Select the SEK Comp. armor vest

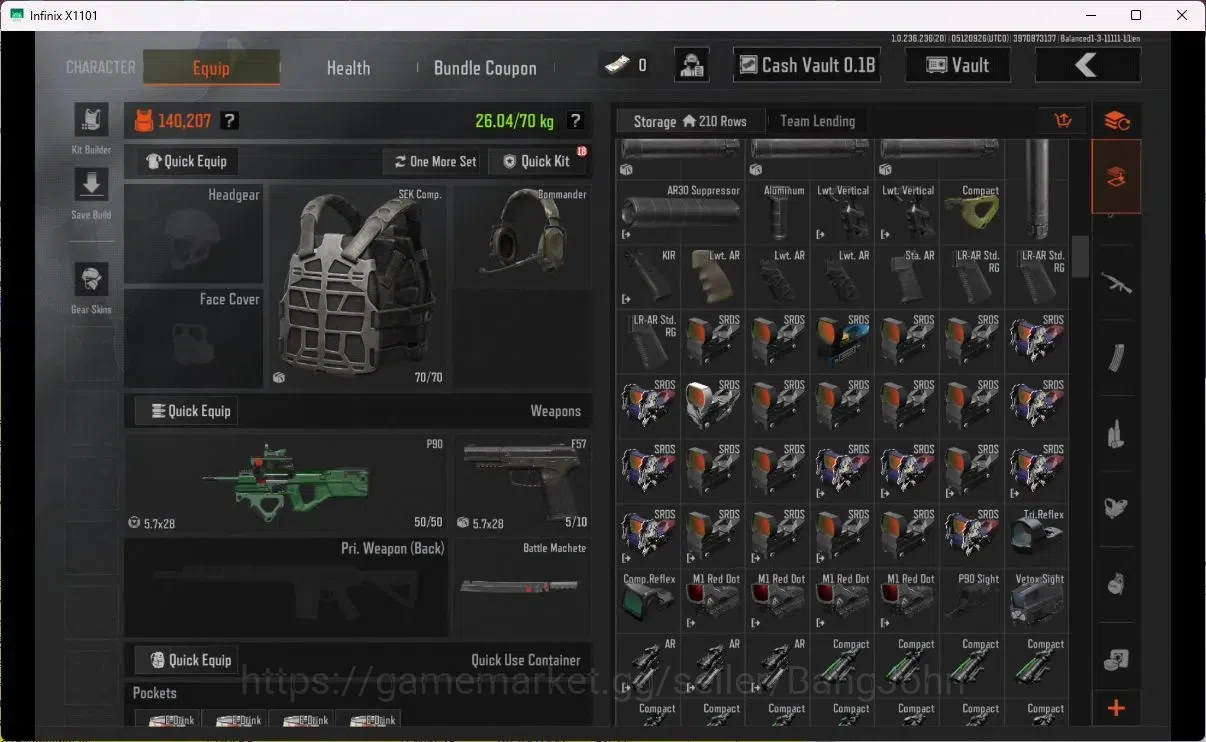pyautogui.click(x=358, y=286)
